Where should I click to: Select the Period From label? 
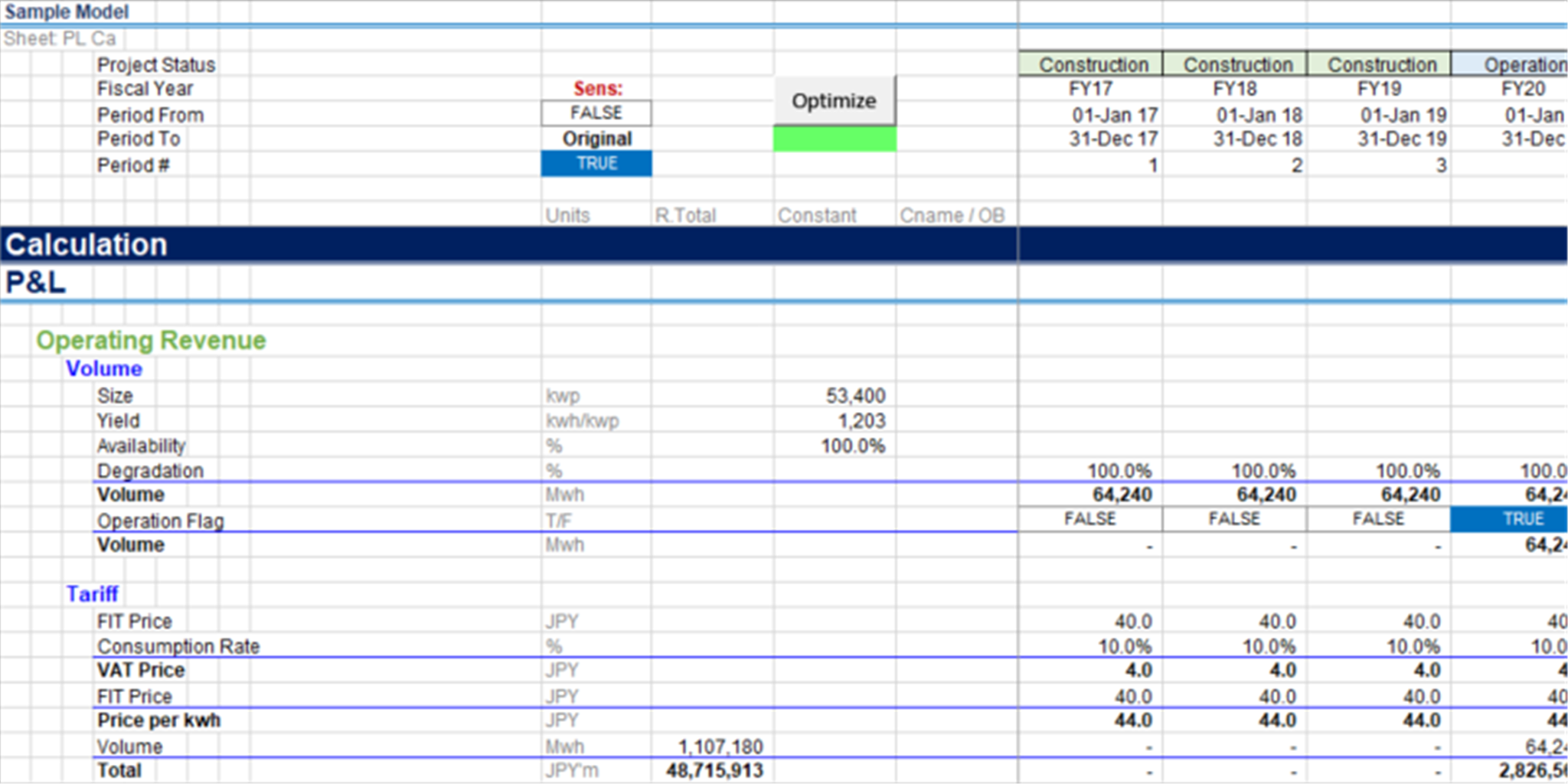pos(150,115)
